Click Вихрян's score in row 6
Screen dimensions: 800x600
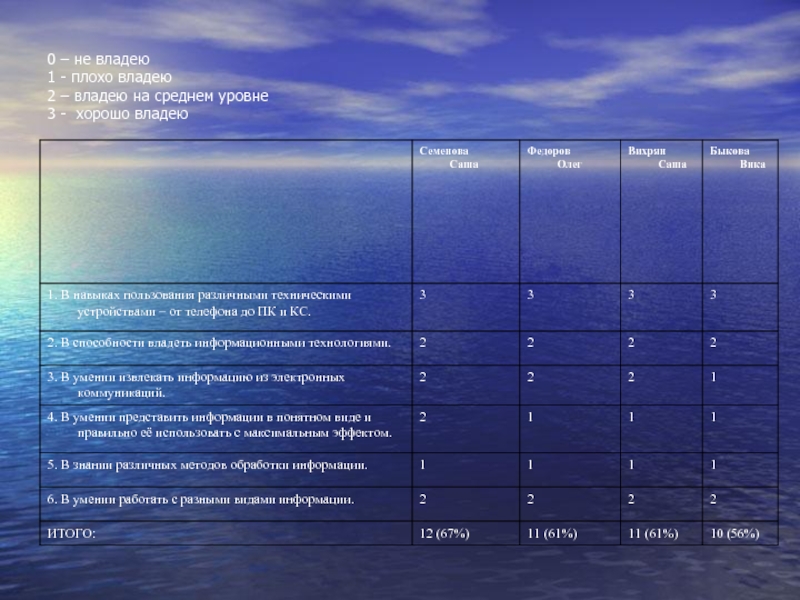631,499
